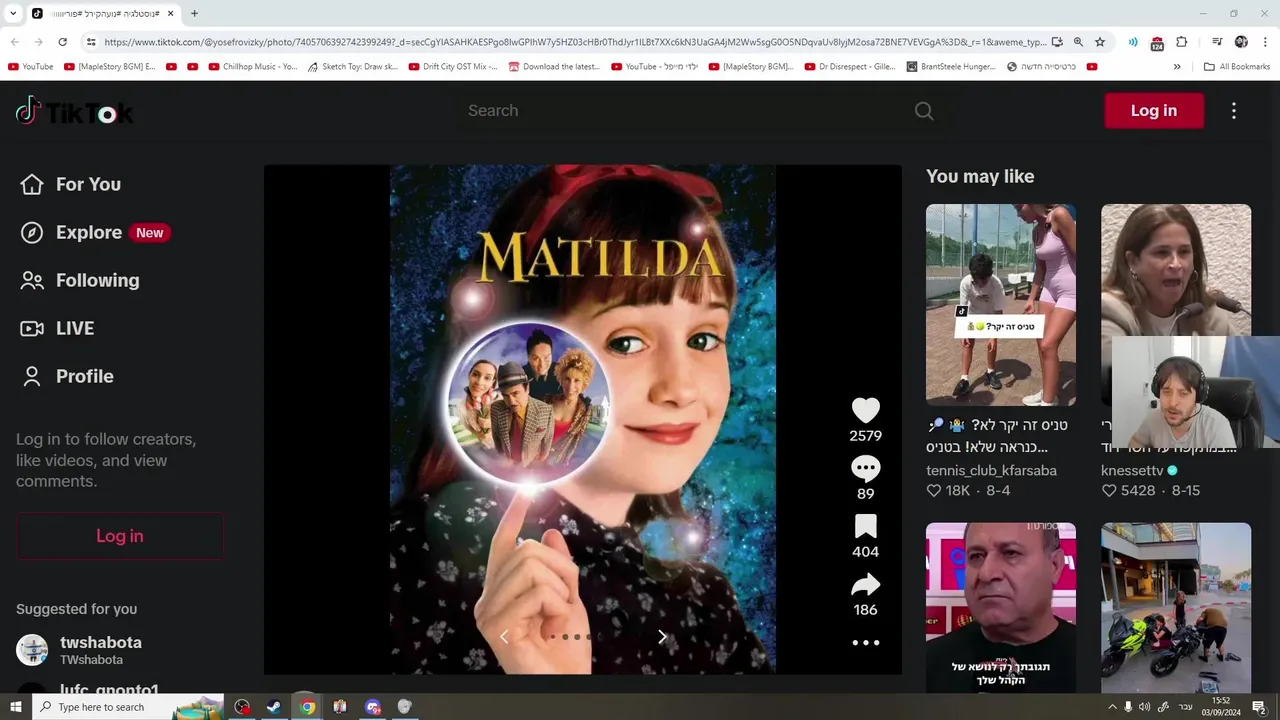Click the TikTok logo
The image size is (1280, 720).
point(75,111)
